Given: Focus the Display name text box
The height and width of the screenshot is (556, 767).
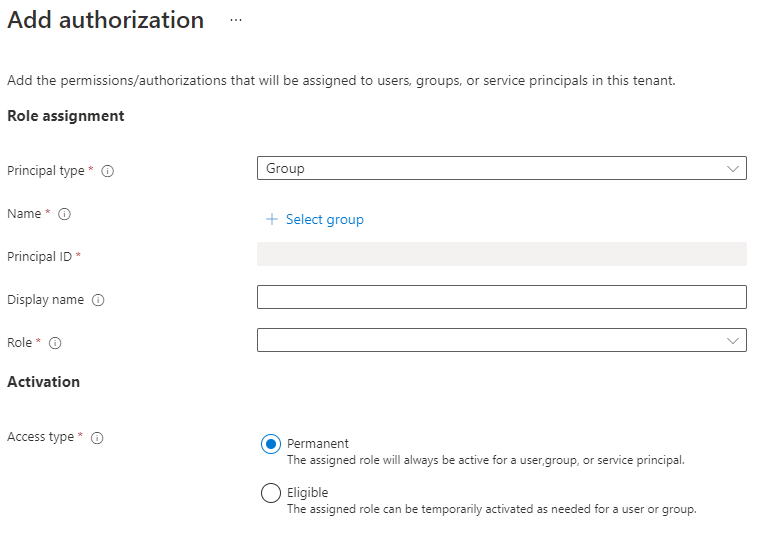Looking at the screenshot, I should [x=500, y=297].
